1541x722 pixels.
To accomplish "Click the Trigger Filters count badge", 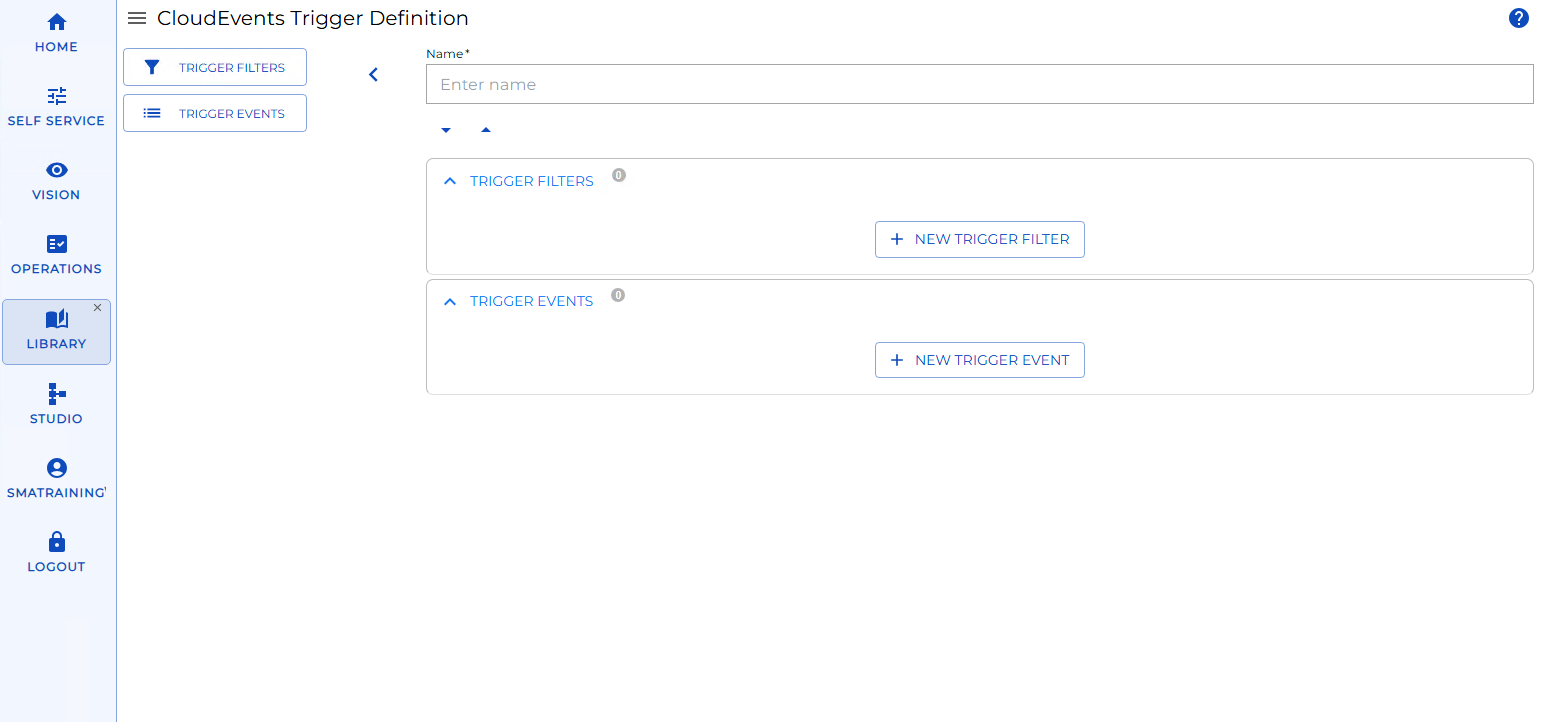I will click(619, 175).
